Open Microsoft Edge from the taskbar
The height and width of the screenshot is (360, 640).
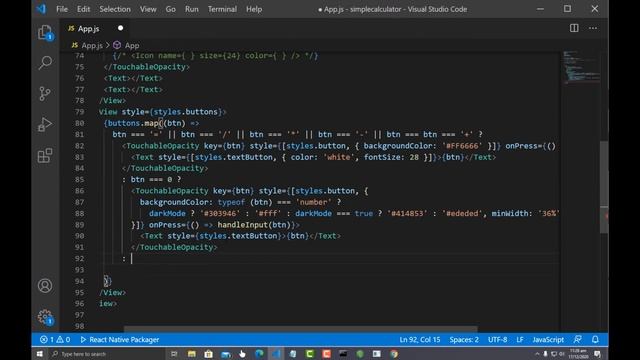pos(259,354)
